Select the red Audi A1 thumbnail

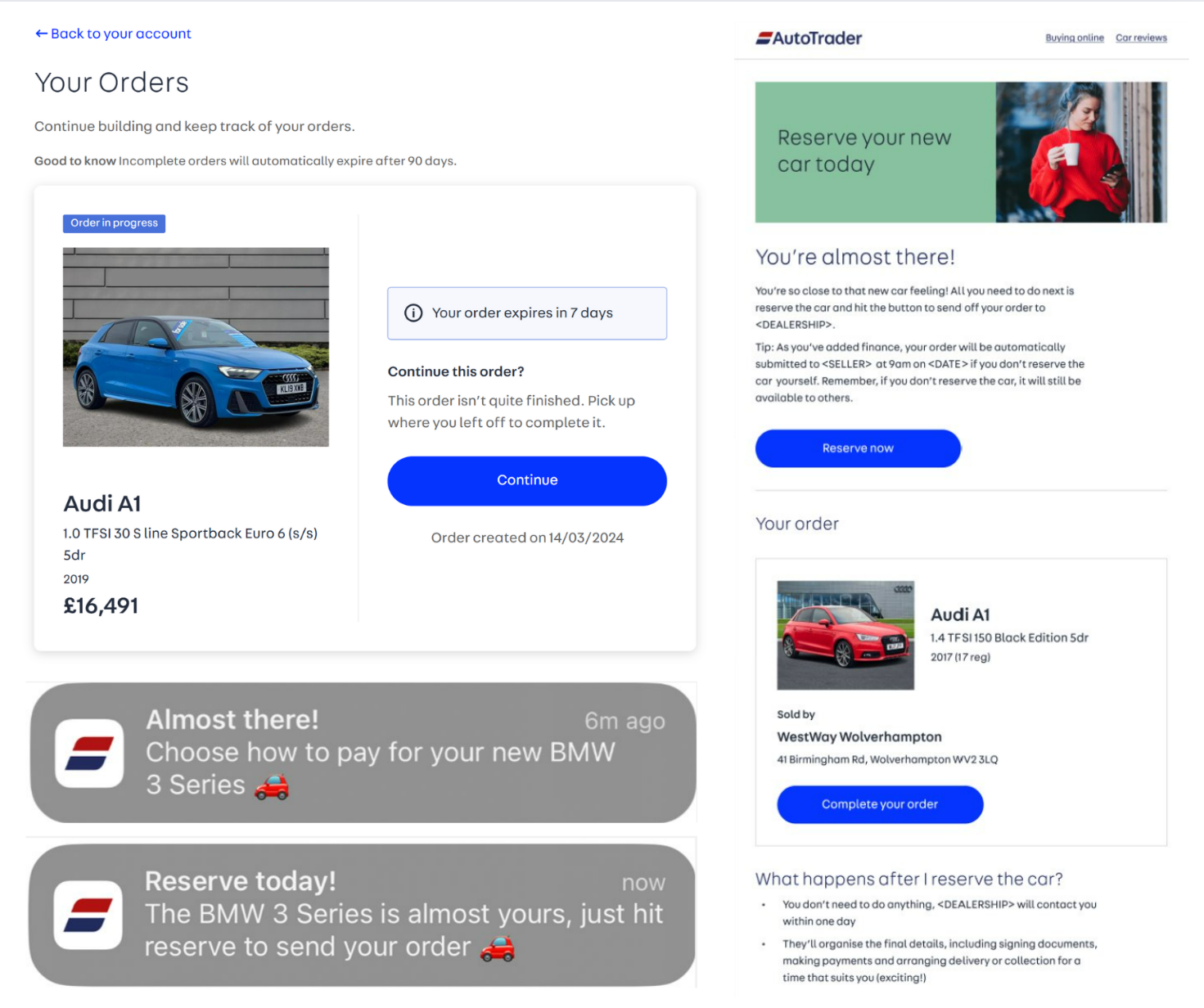[x=846, y=635]
